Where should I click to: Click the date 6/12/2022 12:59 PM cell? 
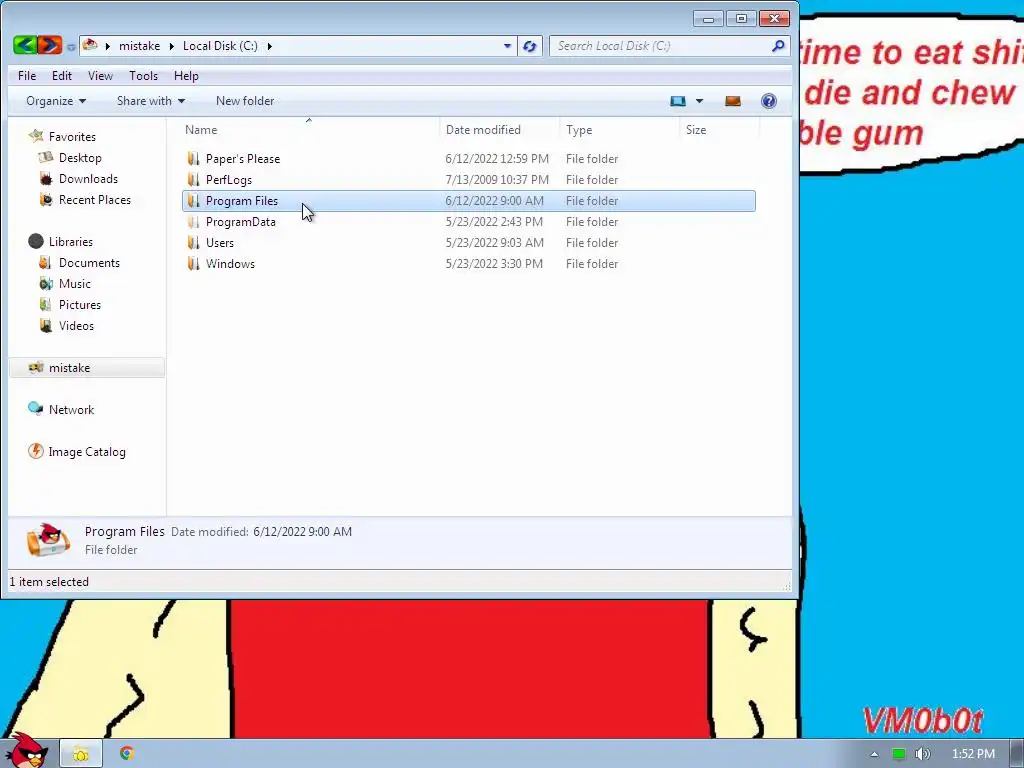tap(497, 159)
